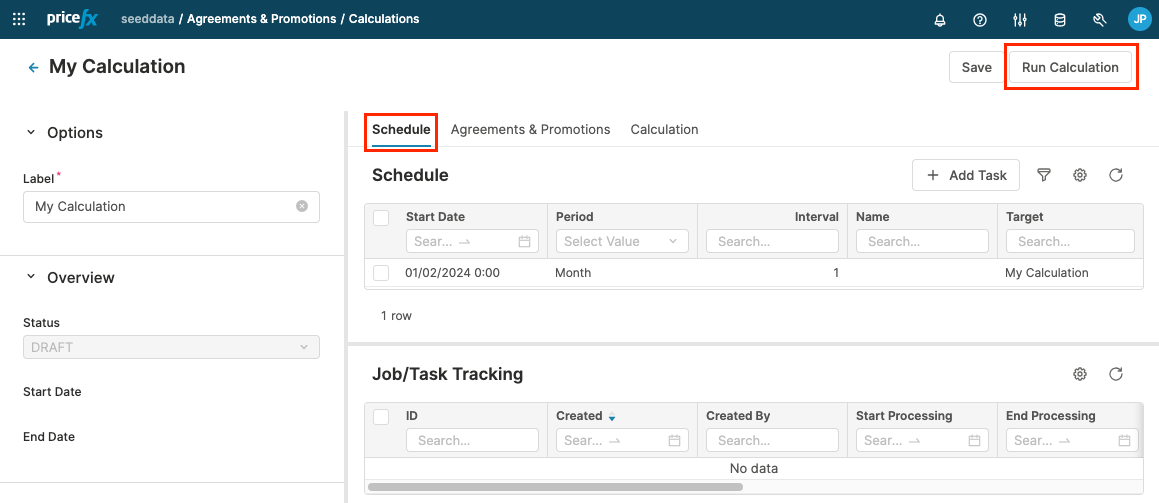The image size is (1159, 503).
Task: Open the Period Select Value dropdown
Action: coord(622,241)
